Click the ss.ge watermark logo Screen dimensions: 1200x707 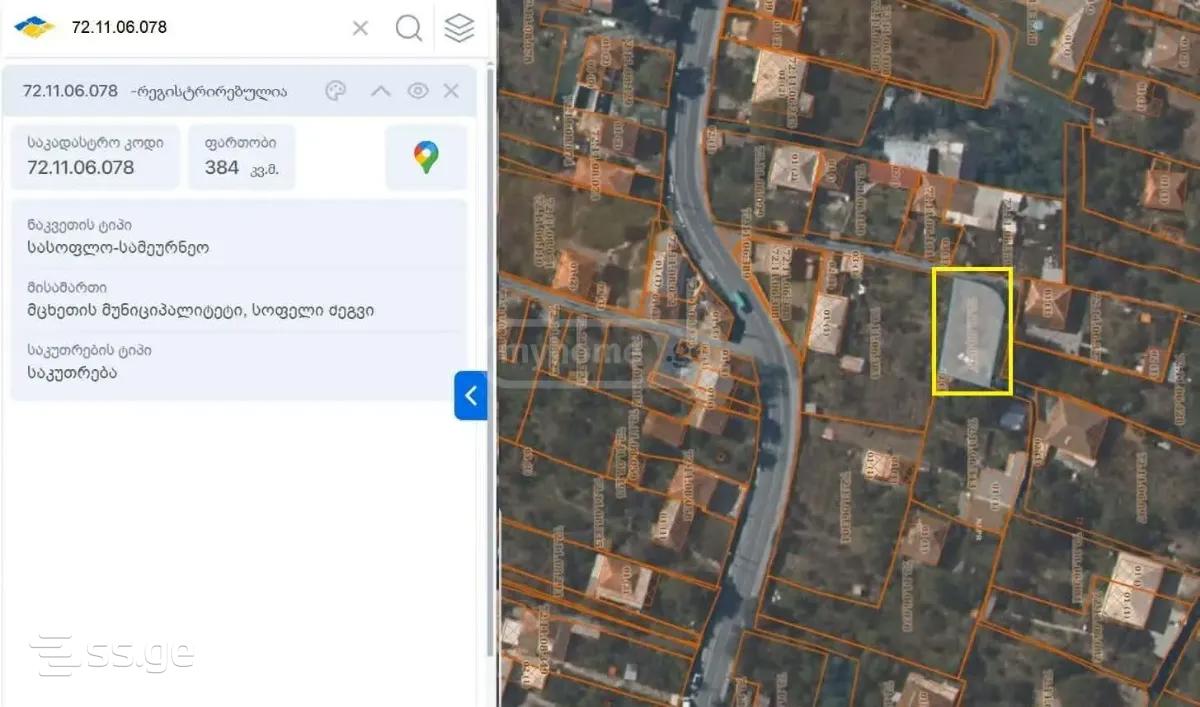[x=112, y=656]
